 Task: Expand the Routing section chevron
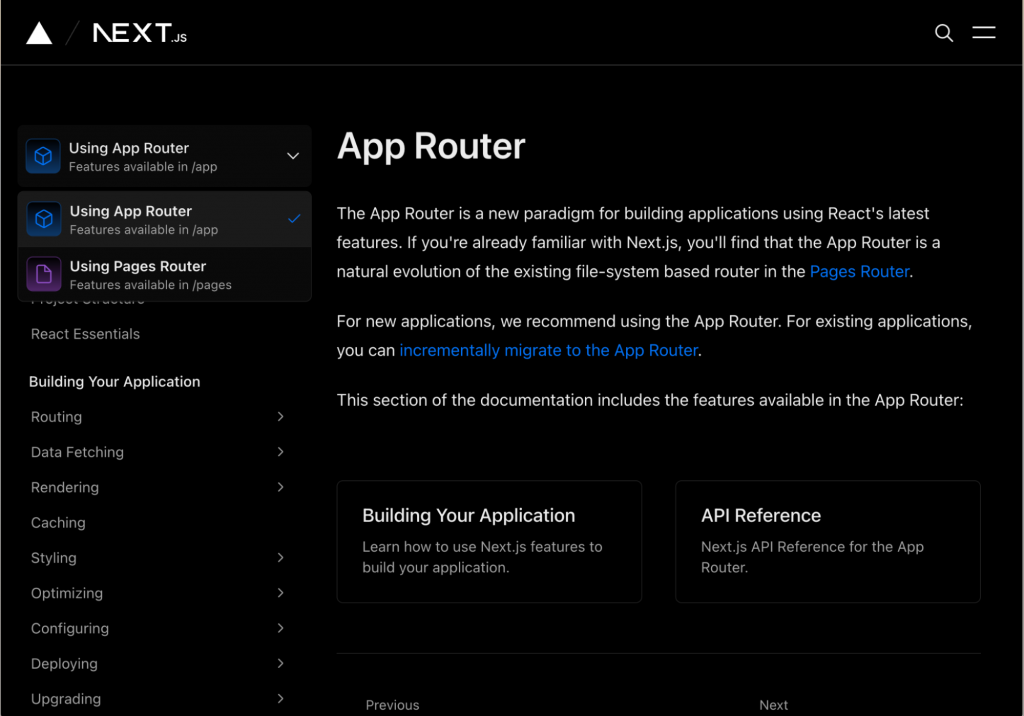280,417
